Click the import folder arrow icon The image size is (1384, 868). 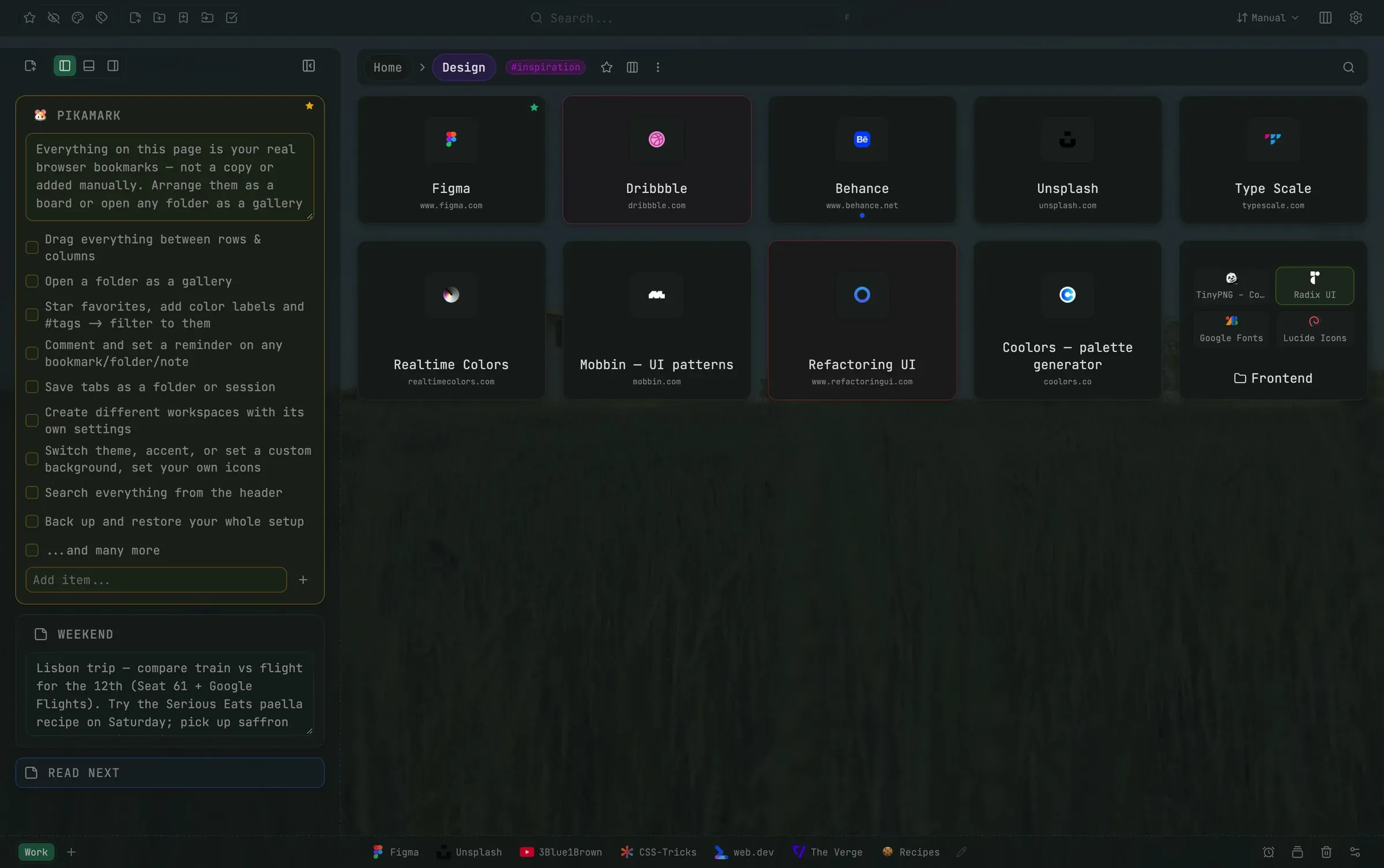click(208, 18)
